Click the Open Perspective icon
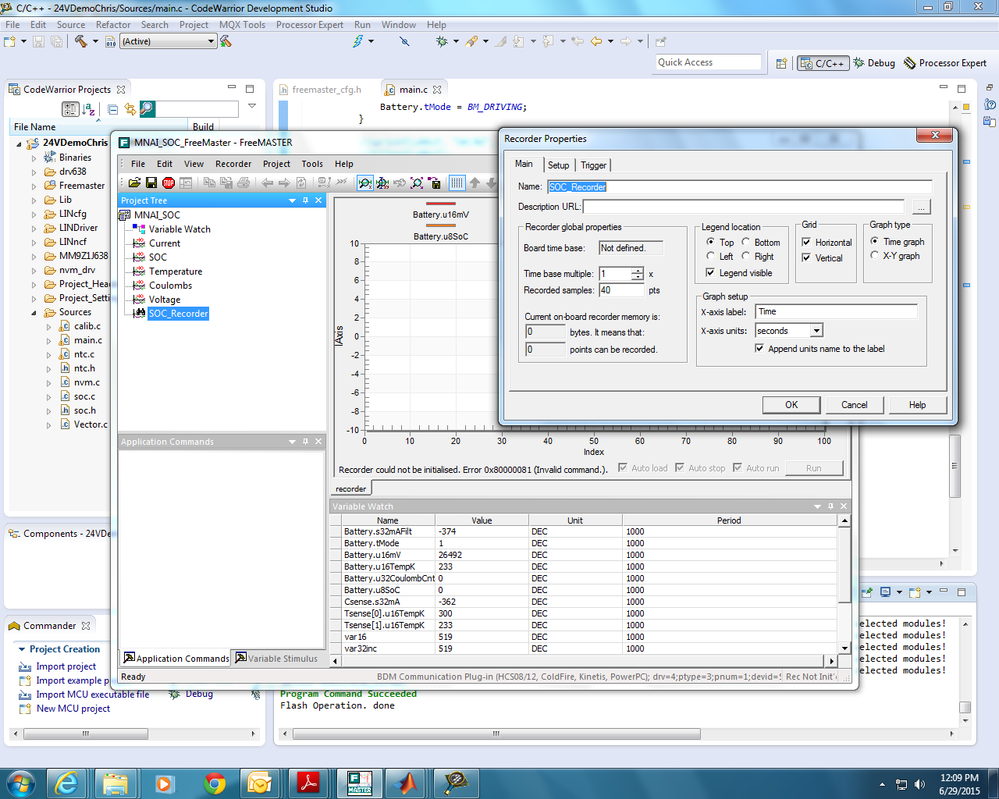 pos(781,63)
